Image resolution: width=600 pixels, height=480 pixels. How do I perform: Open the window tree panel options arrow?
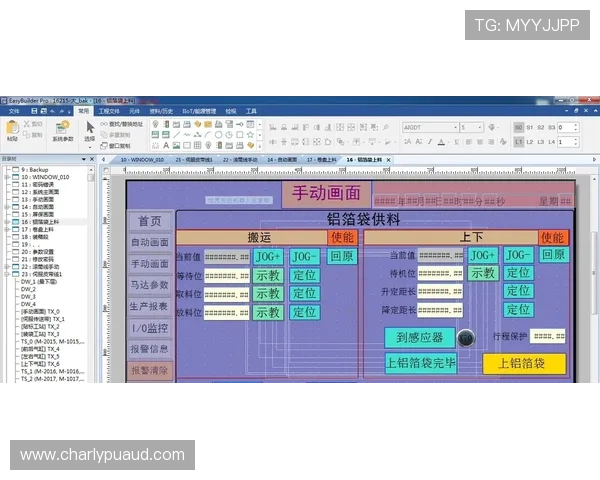pos(83,159)
